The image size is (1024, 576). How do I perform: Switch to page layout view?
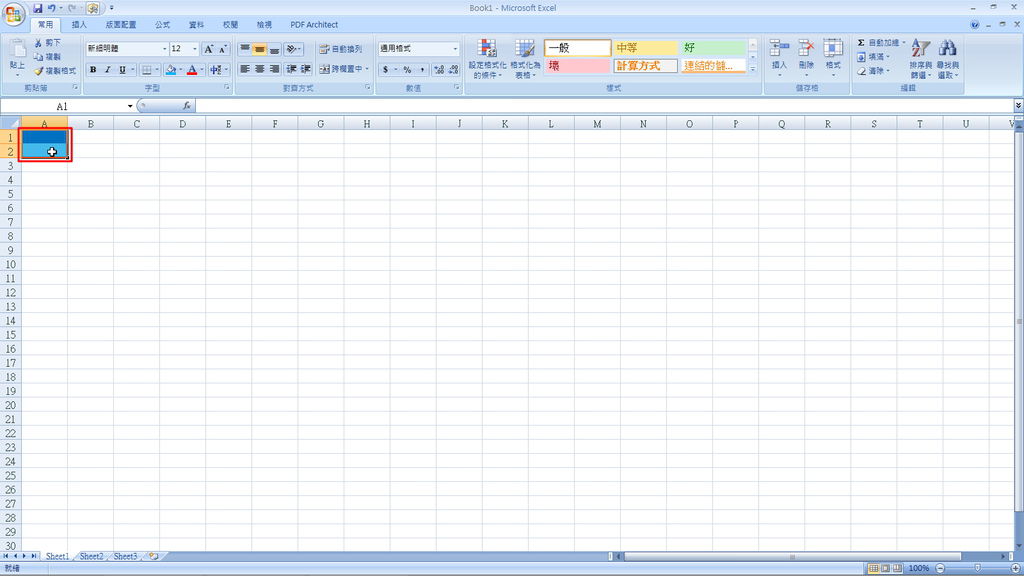point(886,569)
